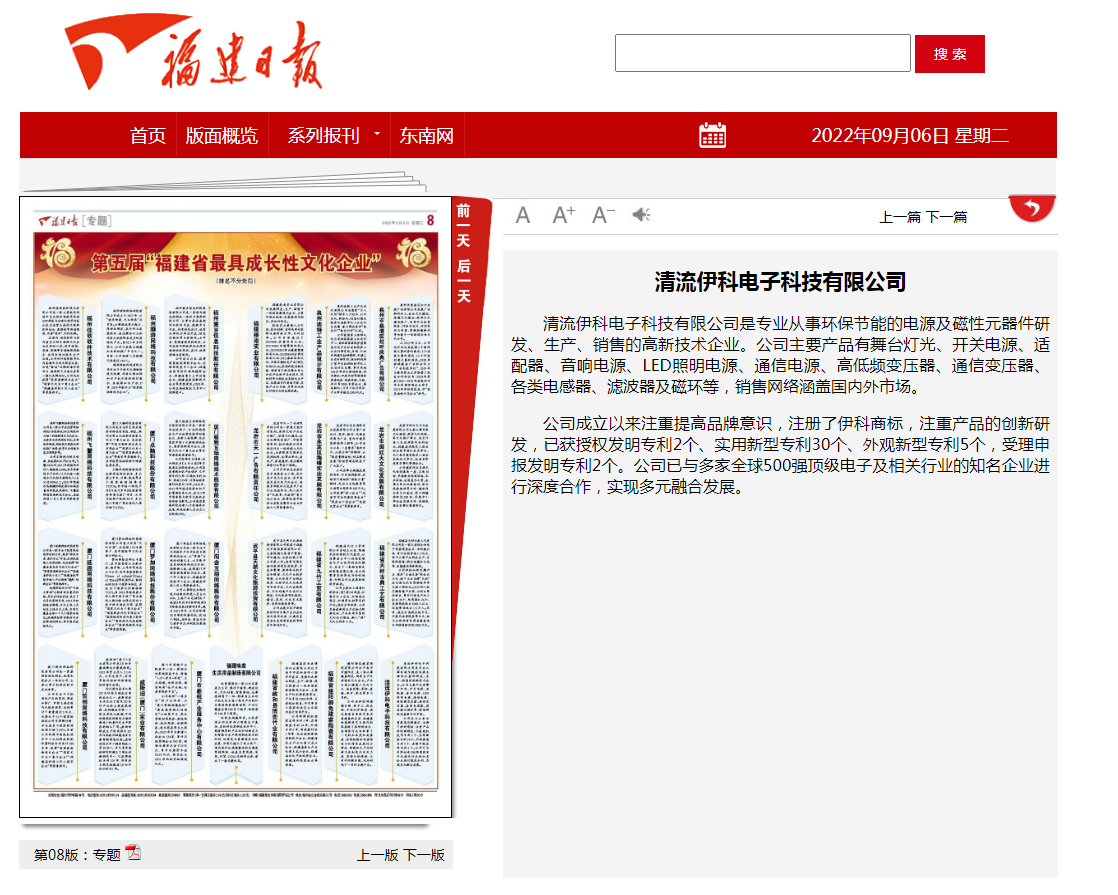Click the 第五届 headline on the page preview
The height and width of the screenshot is (895, 1118).
235,263
